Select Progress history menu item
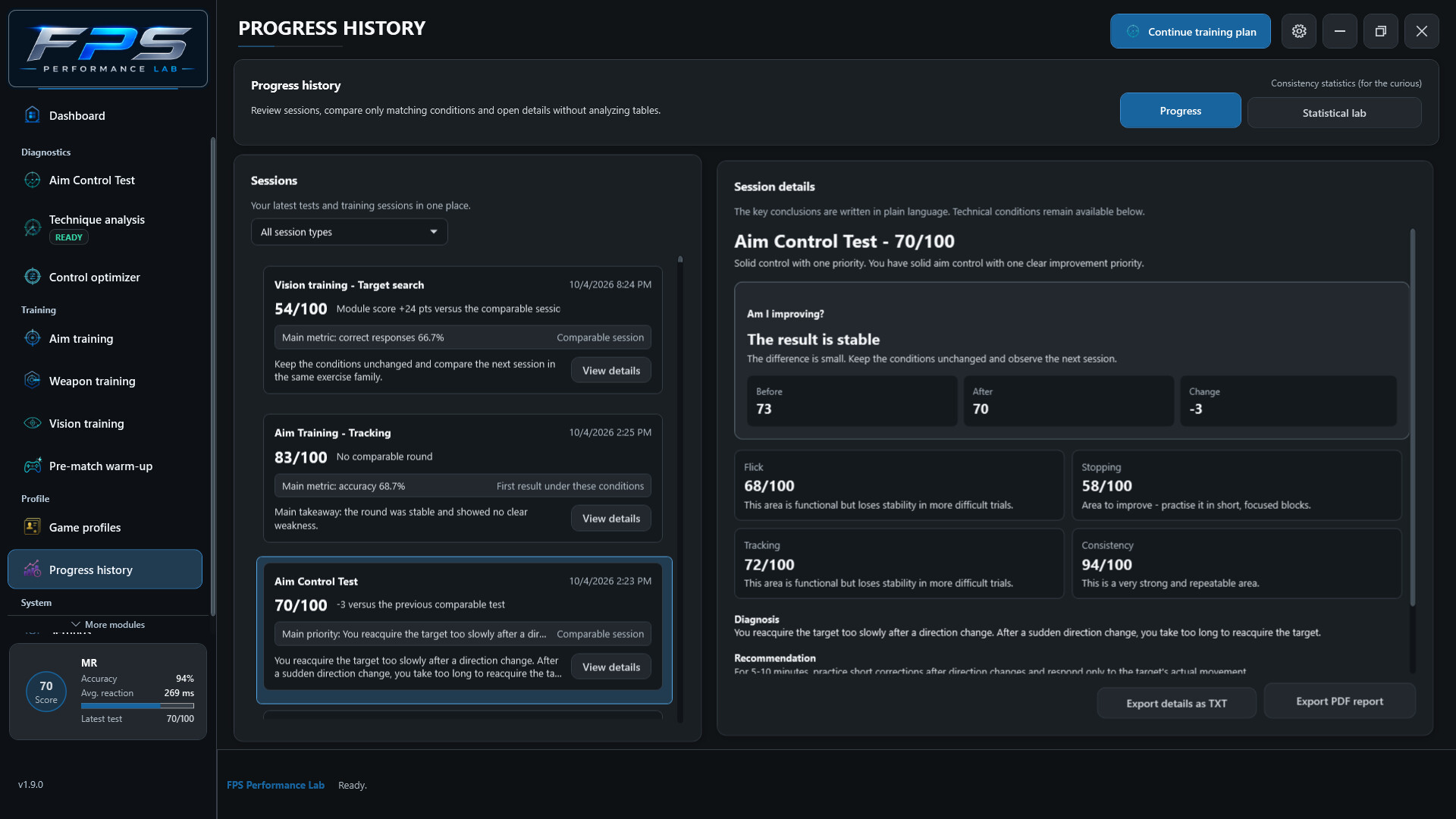The width and height of the screenshot is (1456, 819). point(105,570)
